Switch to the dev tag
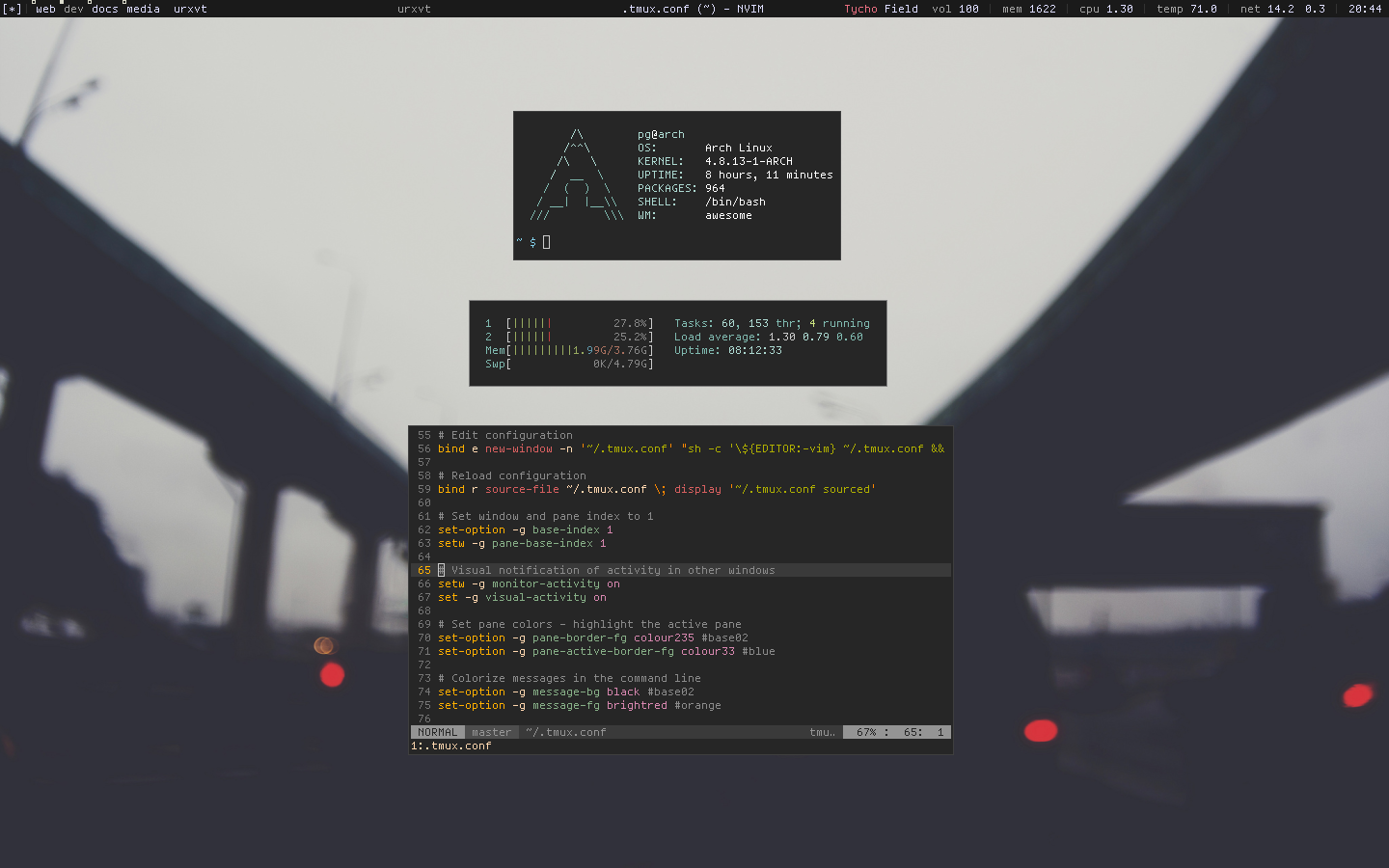This screenshot has width=1389, height=868. click(x=73, y=9)
